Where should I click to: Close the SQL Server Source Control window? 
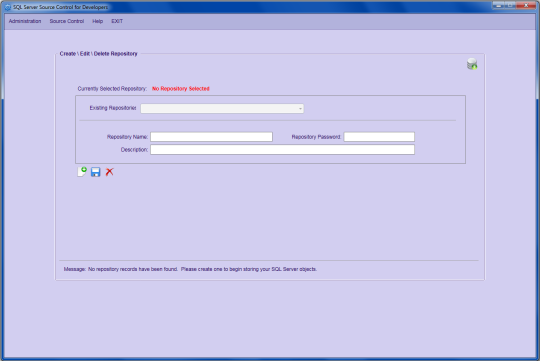click(526, 5)
